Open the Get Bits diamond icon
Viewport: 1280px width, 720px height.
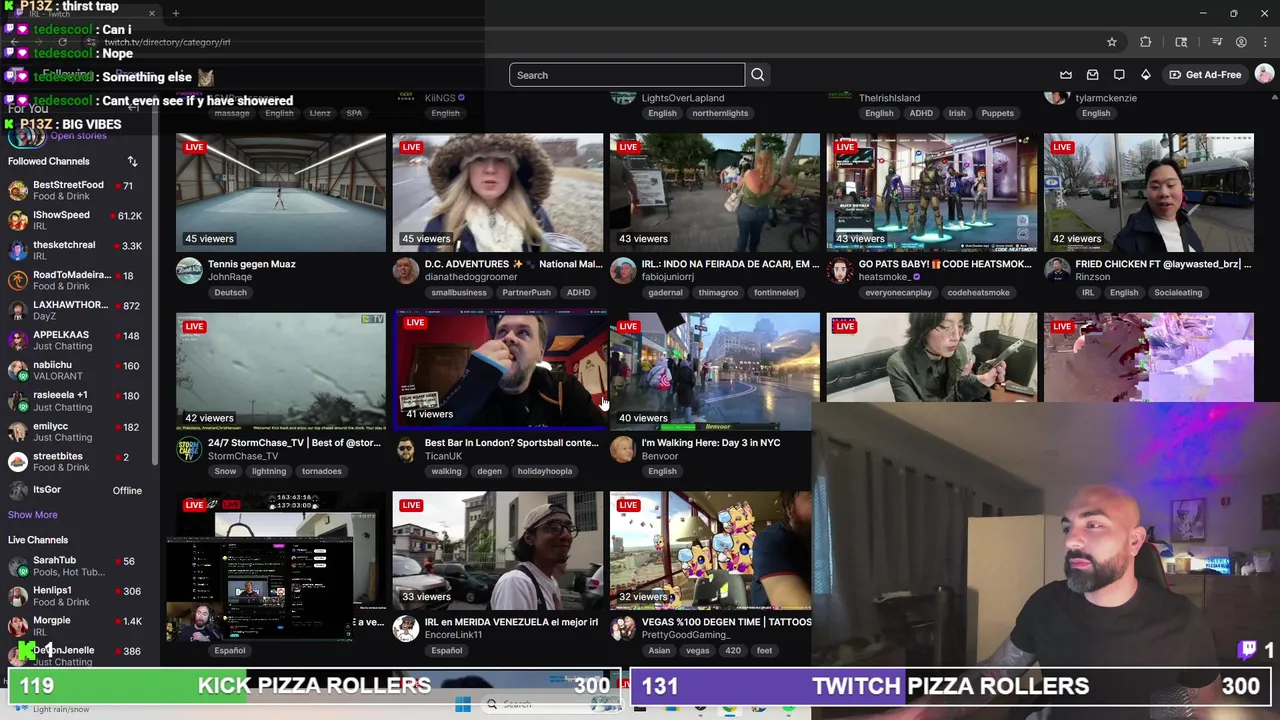click(x=1145, y=75)
